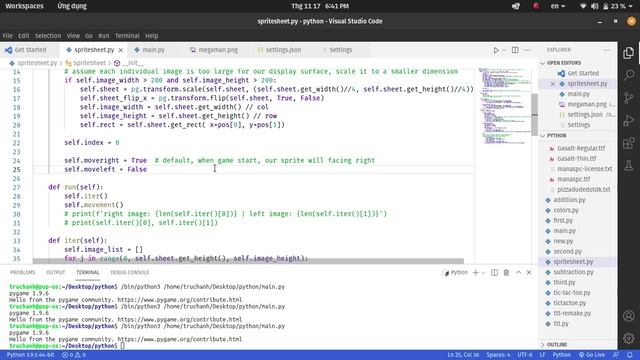Open the Manage gear in activity bar
This screenshot has width=640, height=360.
pos(629,338)
